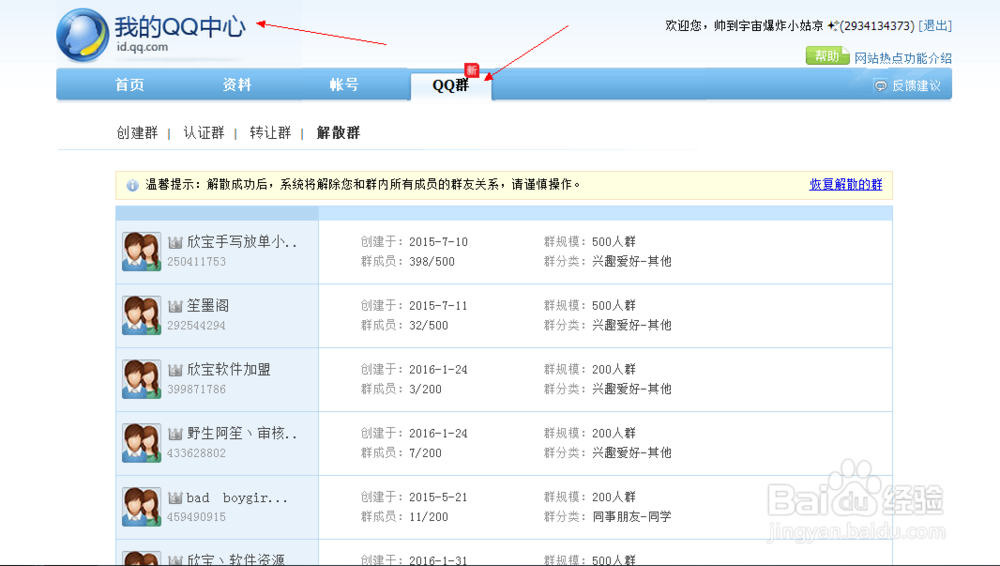Click the creation date 2015-7-10
Image resolution: width=1000 pixels, height=566 pixels.
point(438,242)
